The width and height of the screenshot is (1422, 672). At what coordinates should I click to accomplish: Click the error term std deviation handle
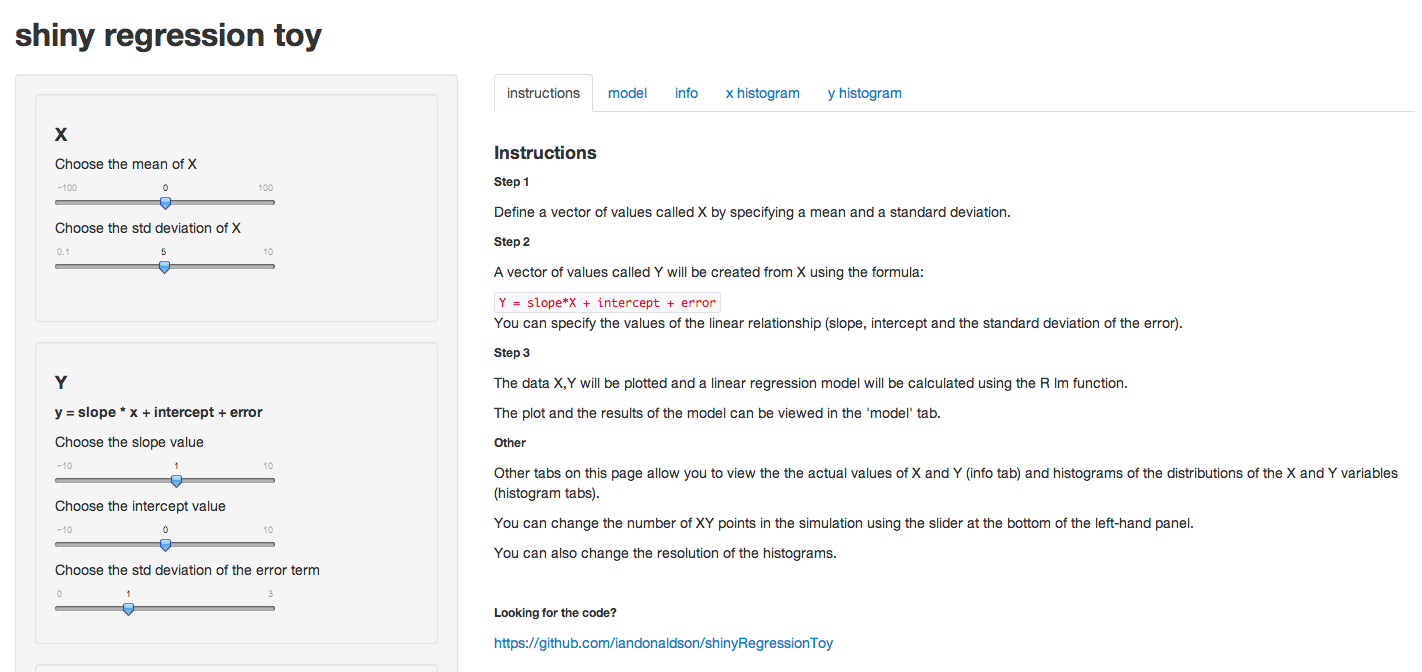coord(128,609)
